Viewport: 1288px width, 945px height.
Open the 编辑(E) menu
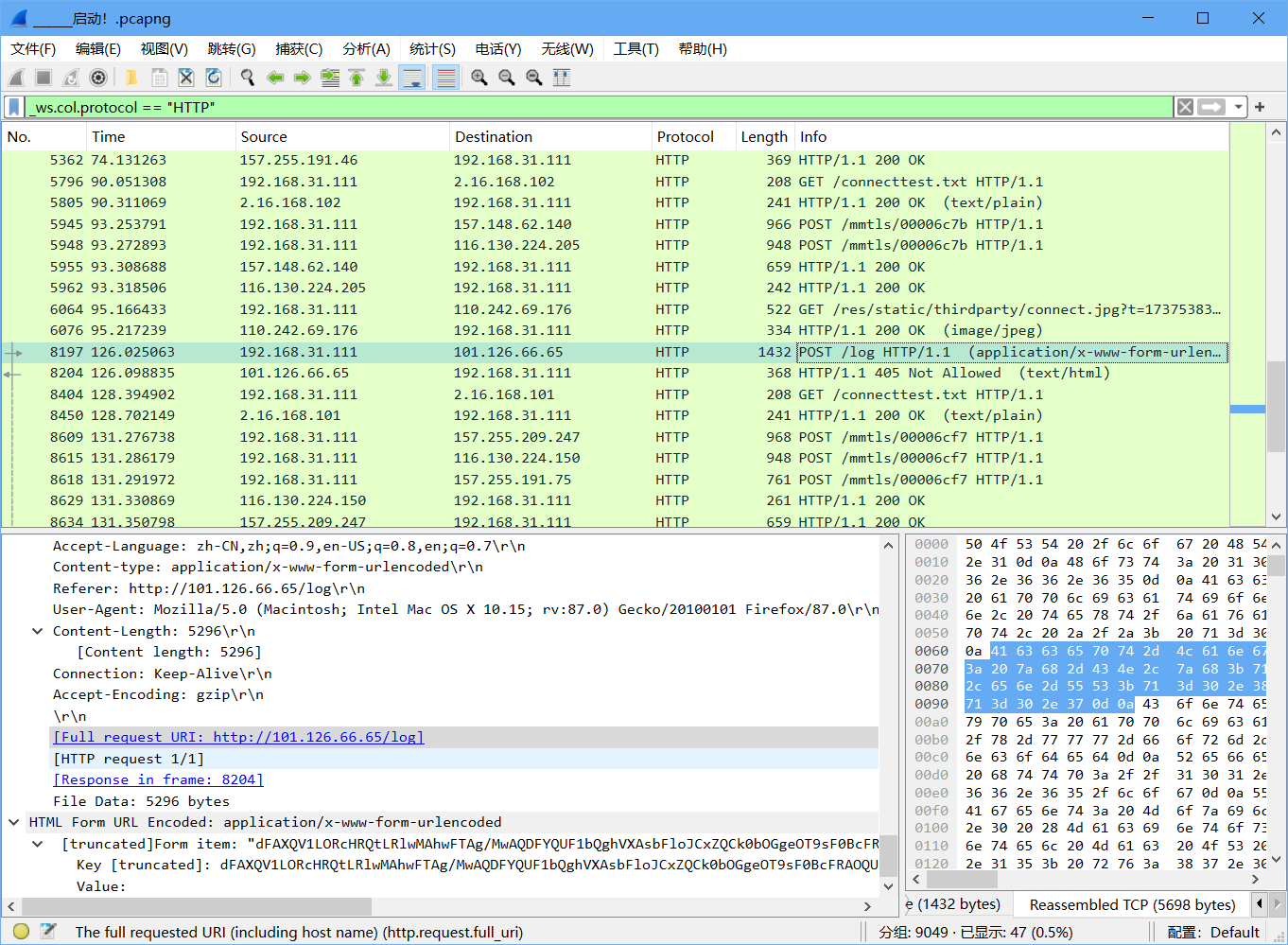click(98, 49)
